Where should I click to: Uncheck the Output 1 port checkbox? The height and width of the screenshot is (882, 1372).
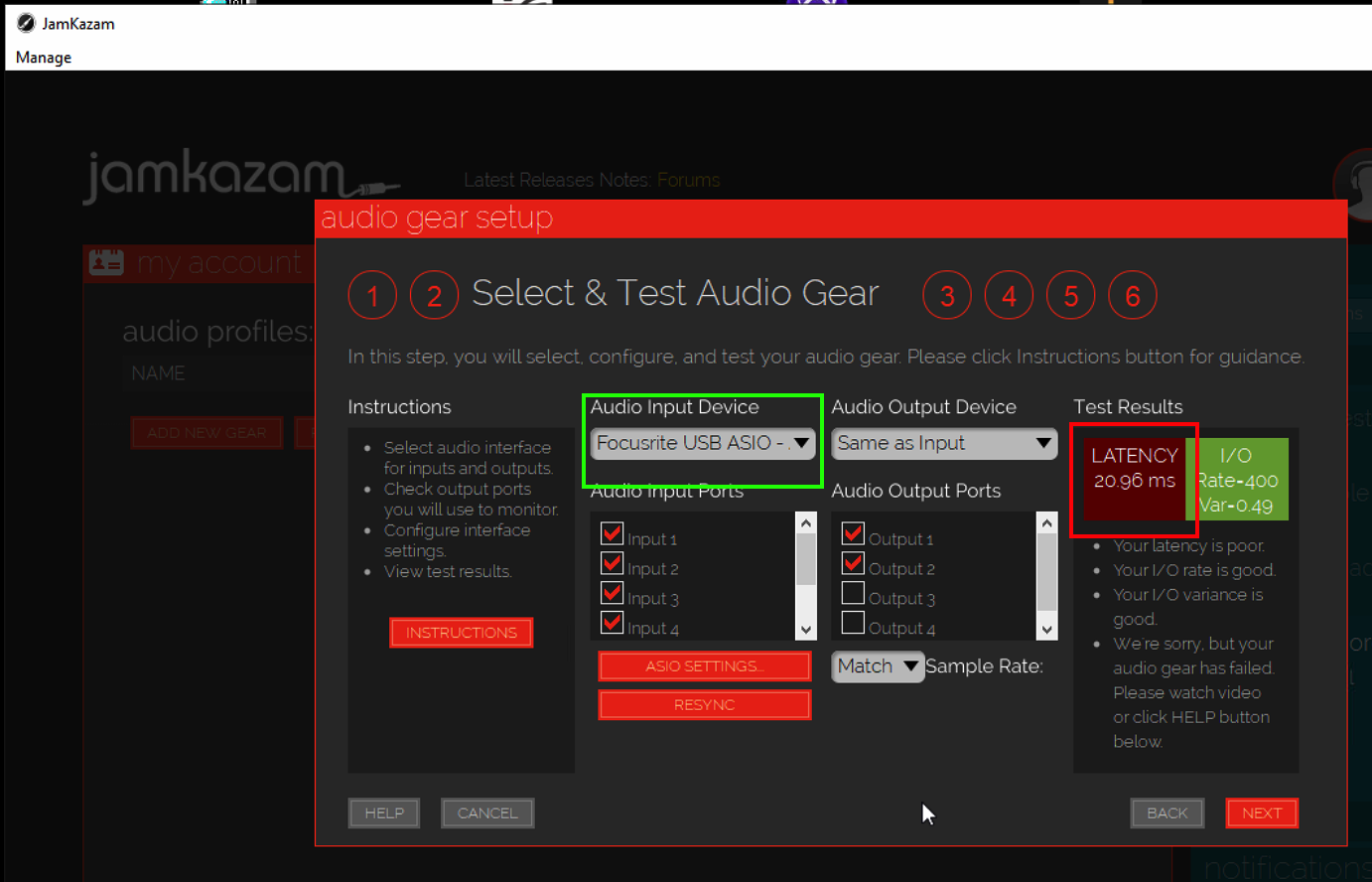point(853,533)
